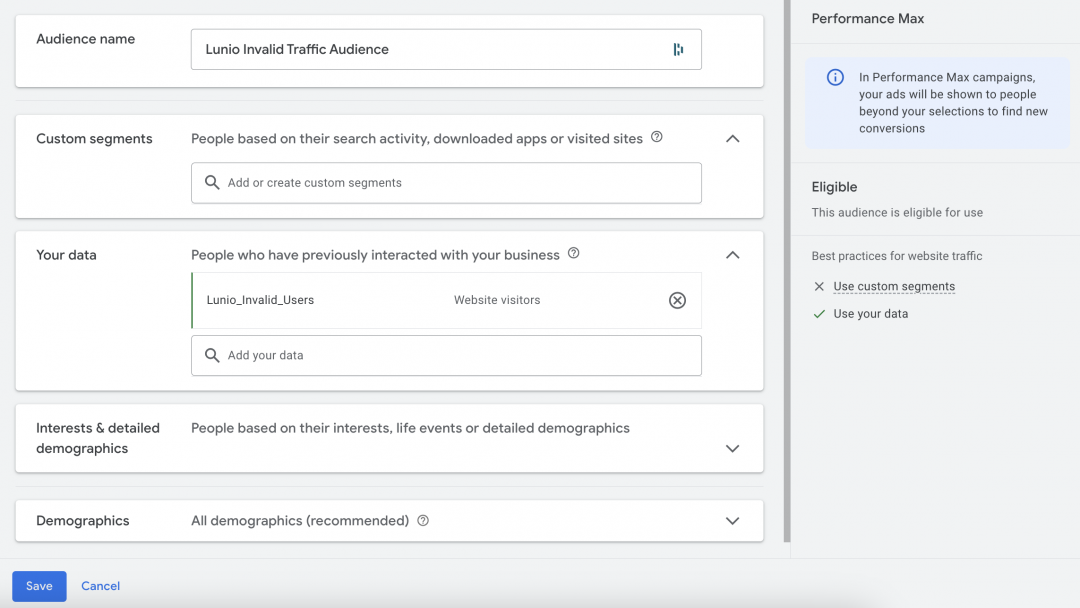The width and height of the screenshot is (1080, 608).
Task: Click green checkmark beside Use your data
Action: (819, 314)
